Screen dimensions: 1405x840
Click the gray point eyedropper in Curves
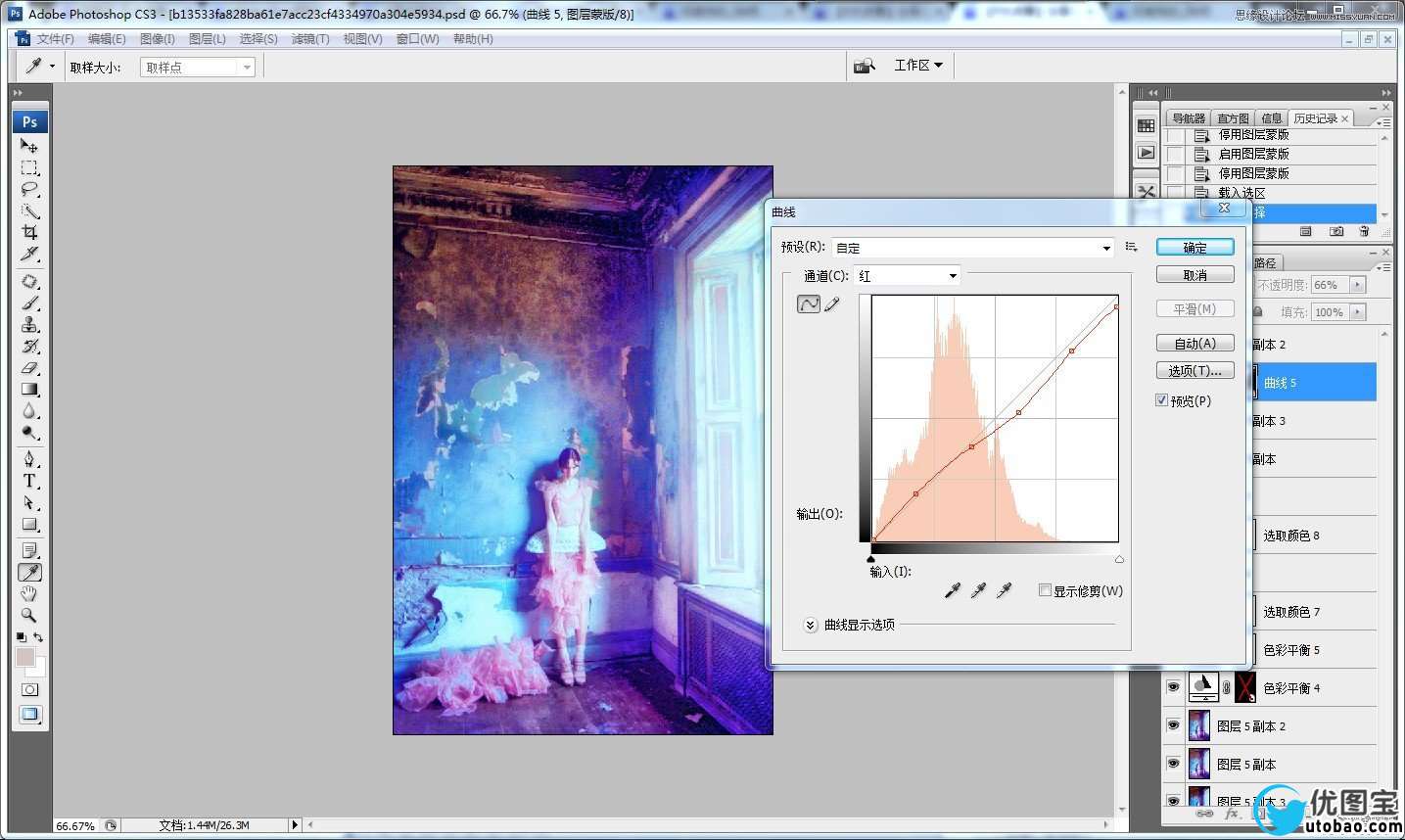(977, 590)
